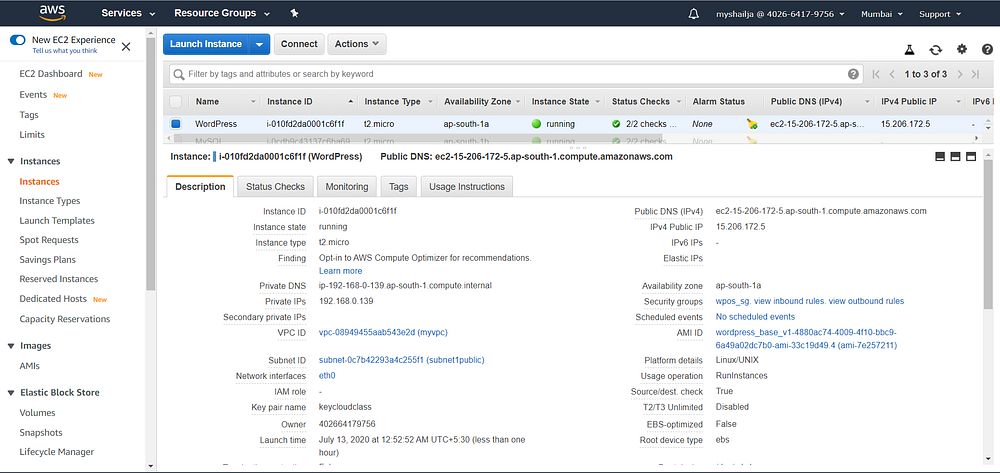Open Launch Templates in sidebar
The width and height of the screenshot is (1000, 473).
(x=57, y=221)
